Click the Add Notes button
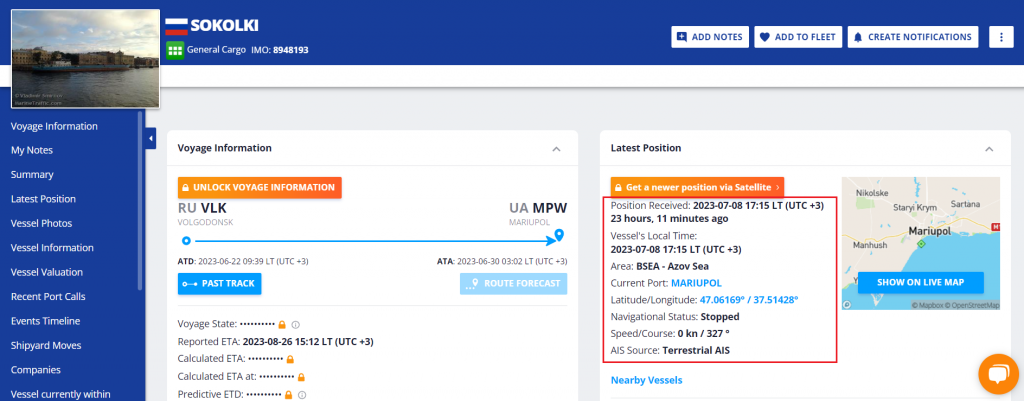The width and height of the screenshot is (1024, 401). coord(709,37)
